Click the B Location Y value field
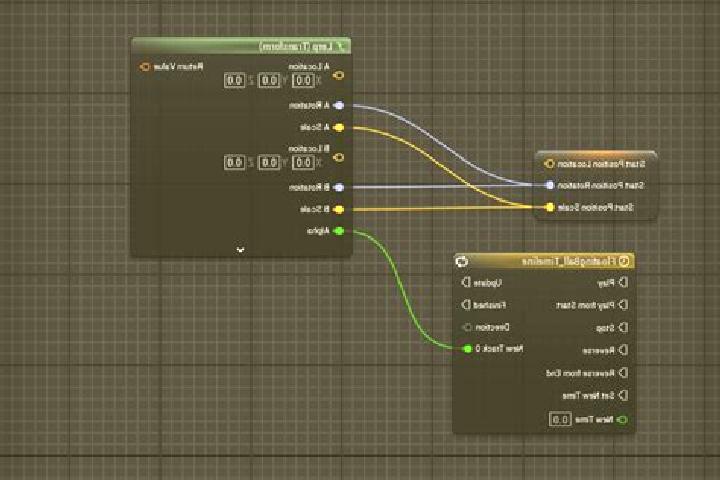This screenshot has height=480, width=720. point(269,162)
